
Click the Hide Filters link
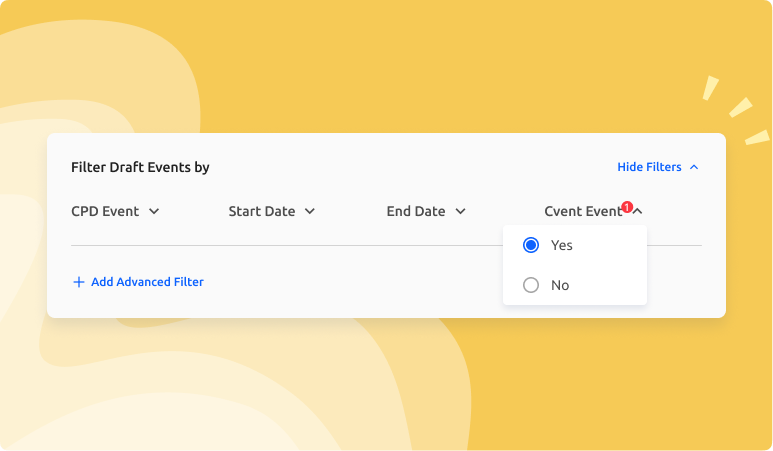pyautogui.click(x=649, y=167)
